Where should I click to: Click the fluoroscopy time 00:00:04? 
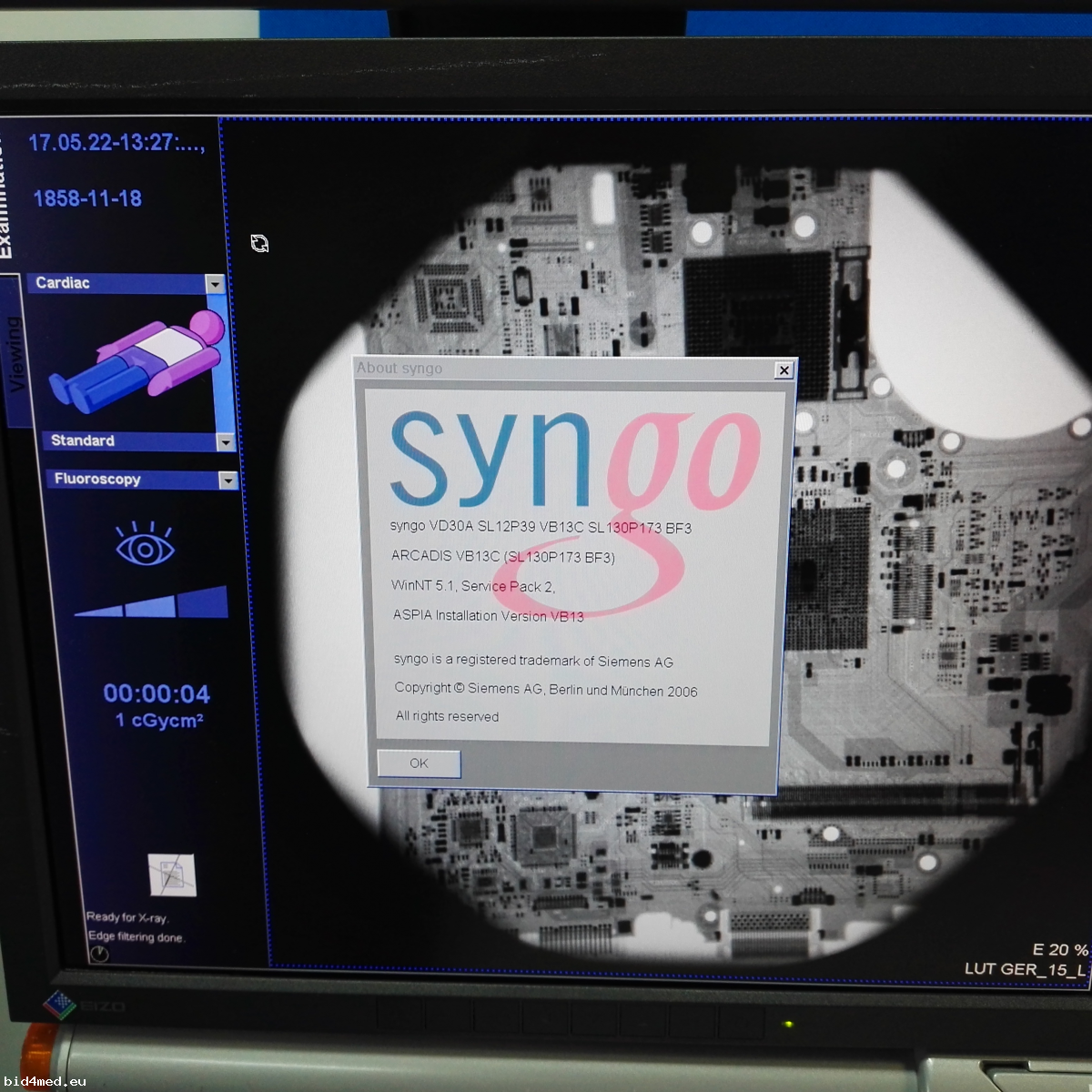pyautogui.click(x=157, y=694)
